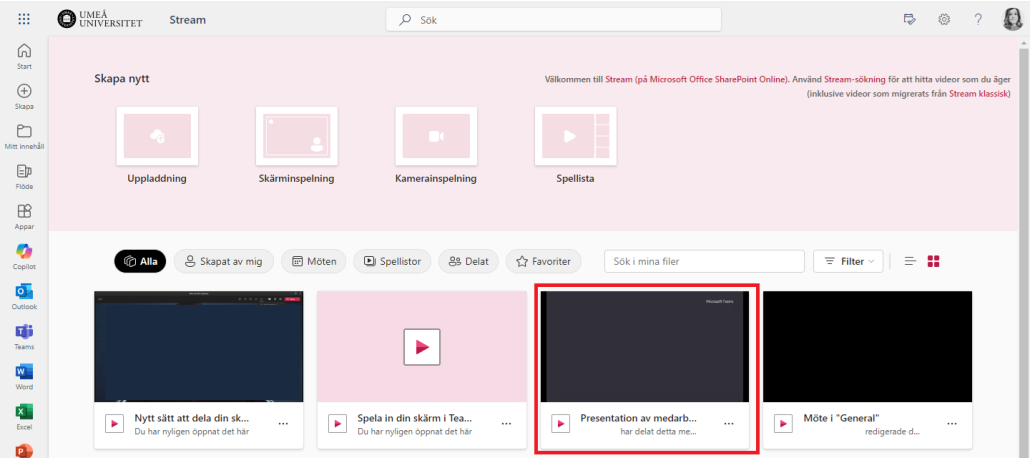The width and height of the screenshot is (1030, 458).
Task: Switch to grid view layout
Action: pos(933,262)
